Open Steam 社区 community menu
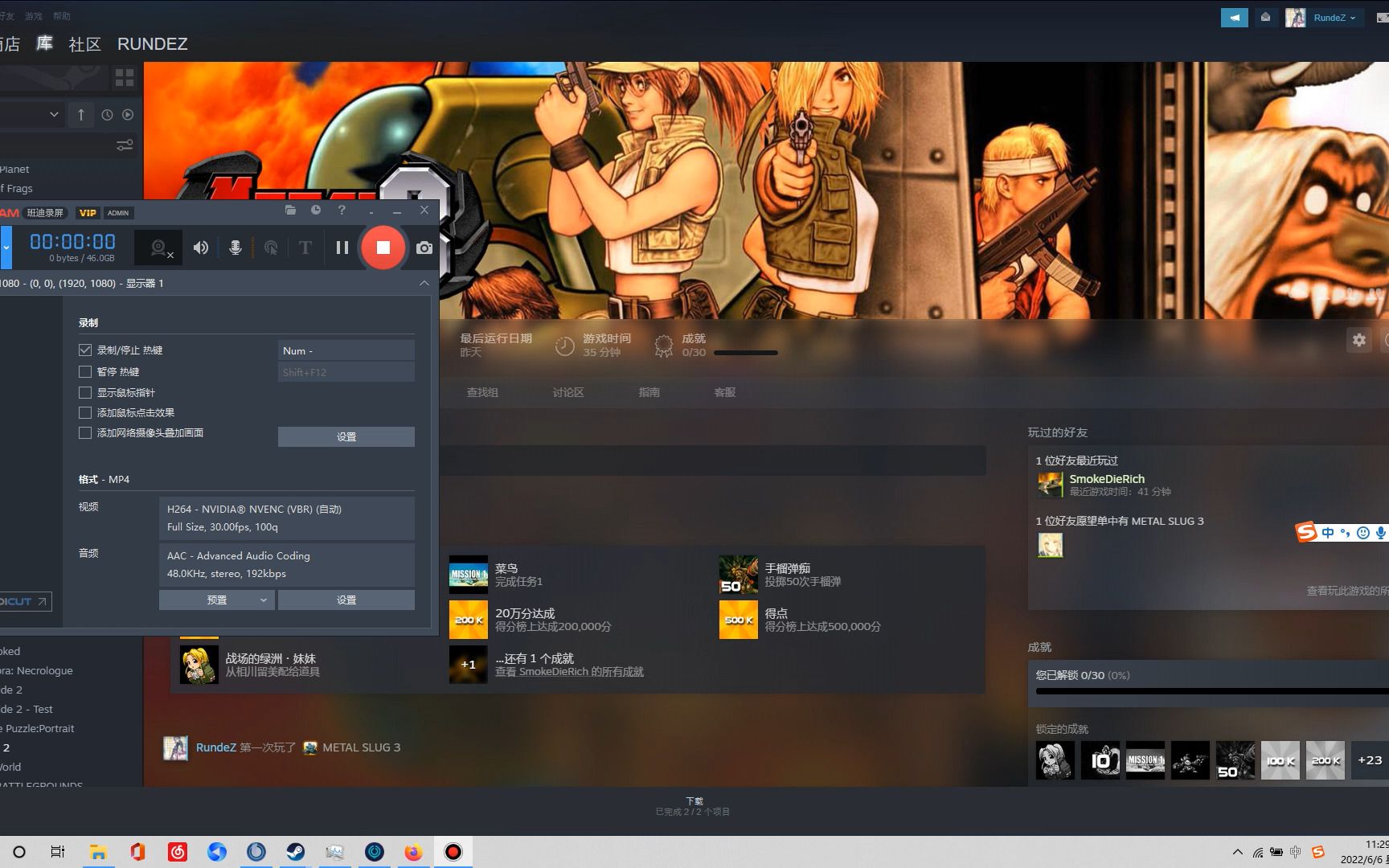 coord(85,44)
